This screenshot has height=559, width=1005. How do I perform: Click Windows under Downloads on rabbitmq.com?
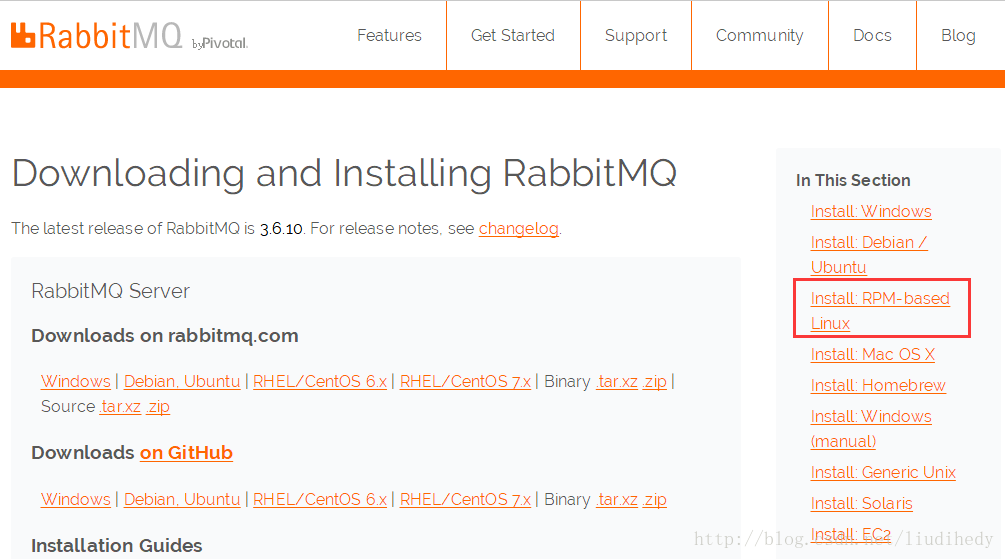tap(76, 381)
